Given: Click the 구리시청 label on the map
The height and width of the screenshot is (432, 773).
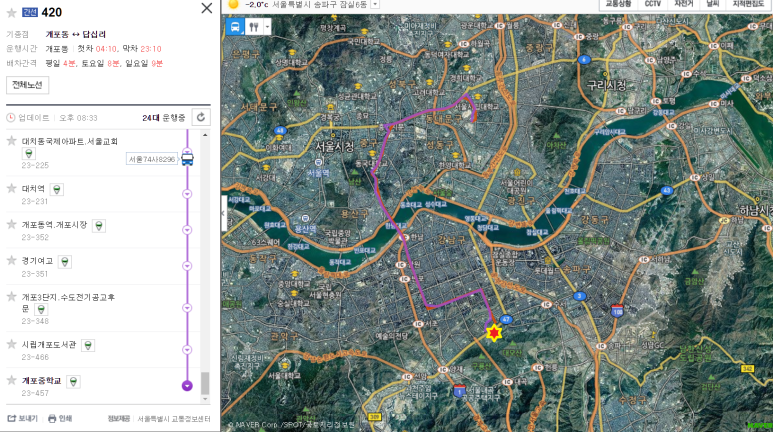Looking at the screenshot, I should [606, 85].
